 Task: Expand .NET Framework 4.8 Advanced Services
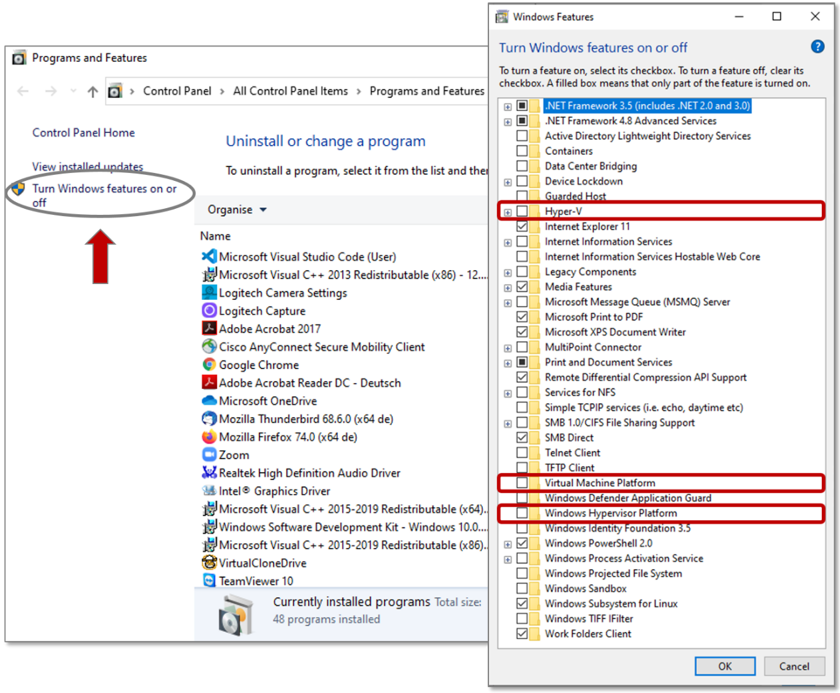(508, 120)
